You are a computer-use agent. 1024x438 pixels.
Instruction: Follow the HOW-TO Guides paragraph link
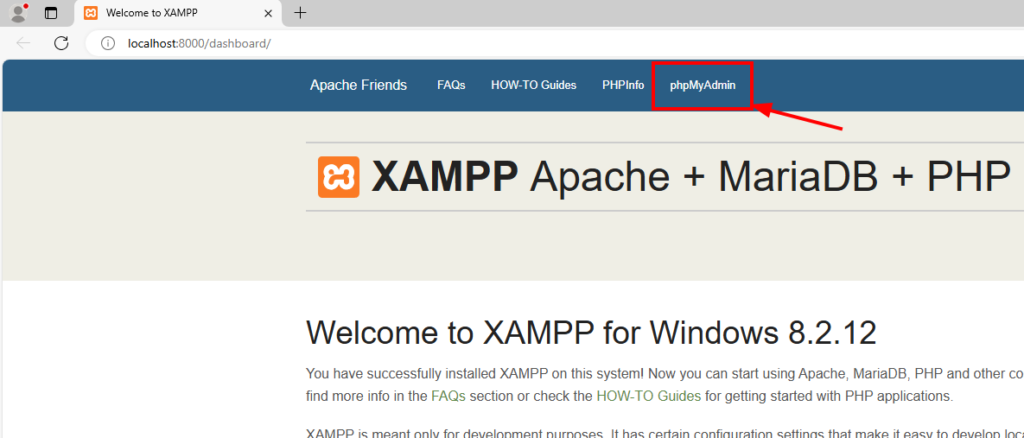[x=648, y=395]
